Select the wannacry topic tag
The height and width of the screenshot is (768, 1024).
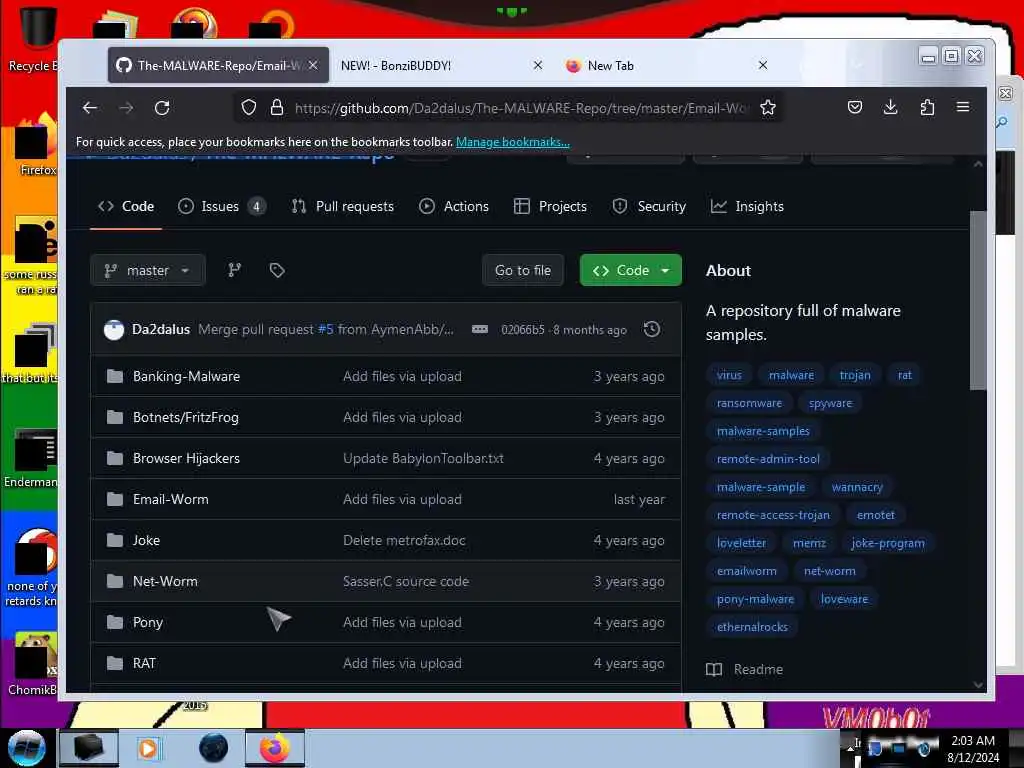[857, 487]
